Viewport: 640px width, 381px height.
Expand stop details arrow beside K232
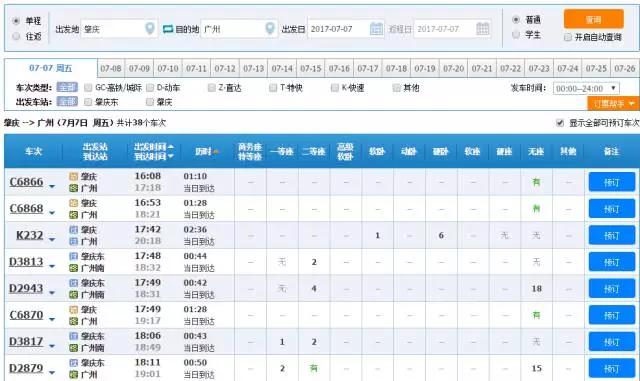(52, 239)
